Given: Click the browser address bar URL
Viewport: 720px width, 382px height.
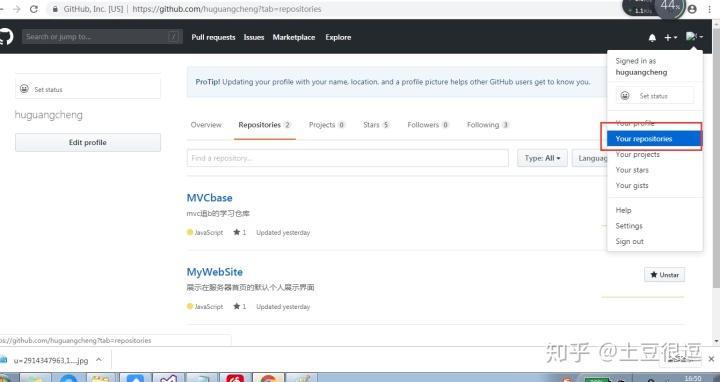Looking at the screenshot, I should (227, 9).
